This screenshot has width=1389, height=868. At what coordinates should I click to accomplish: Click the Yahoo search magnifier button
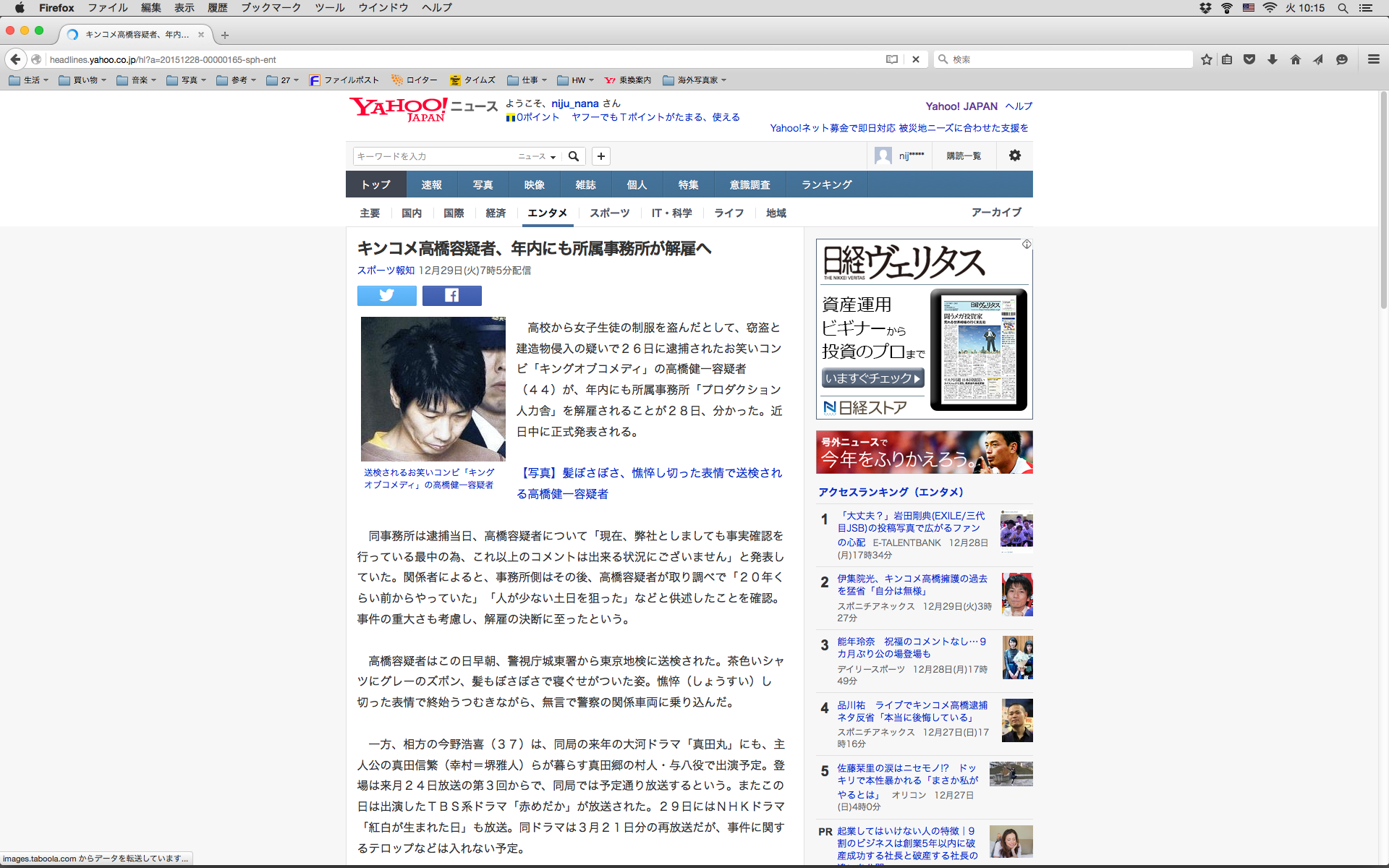(x=574, y=156)
